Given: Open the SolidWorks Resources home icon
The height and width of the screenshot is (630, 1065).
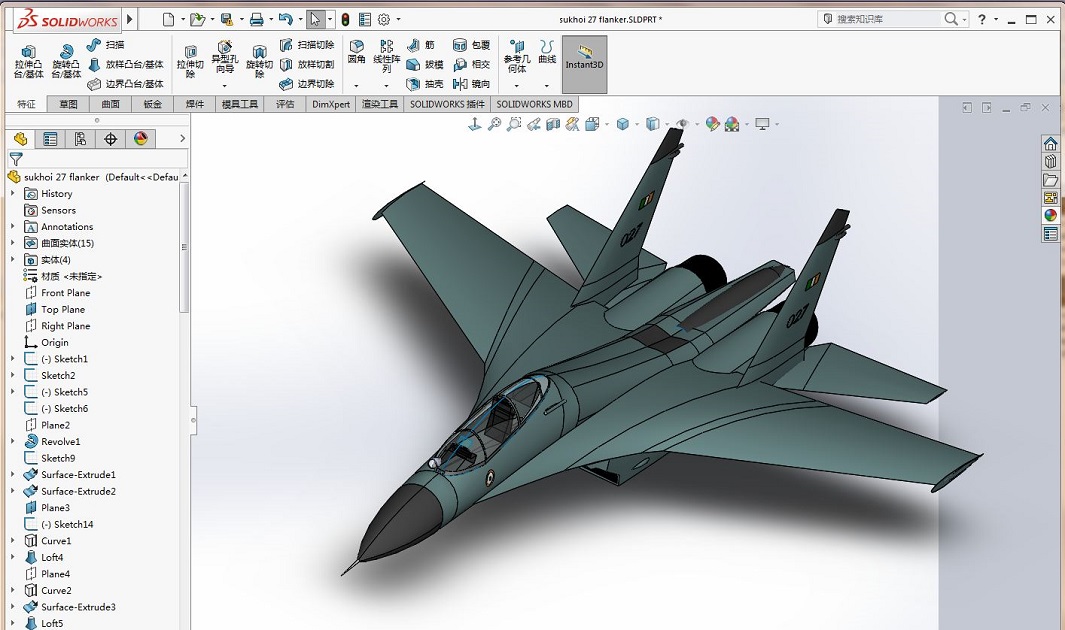Looking at the screenshot, I should [1050, 143].
